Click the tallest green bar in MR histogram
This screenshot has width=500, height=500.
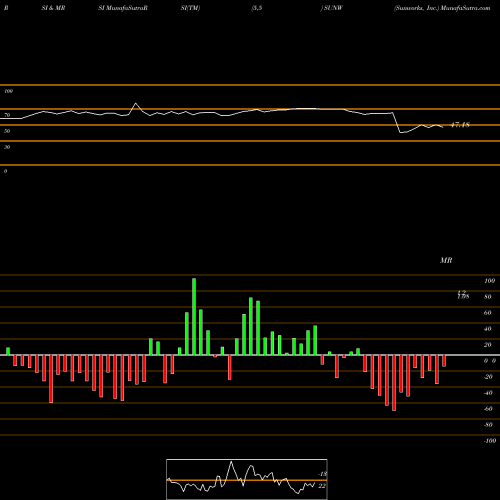[x=194, y=317]
